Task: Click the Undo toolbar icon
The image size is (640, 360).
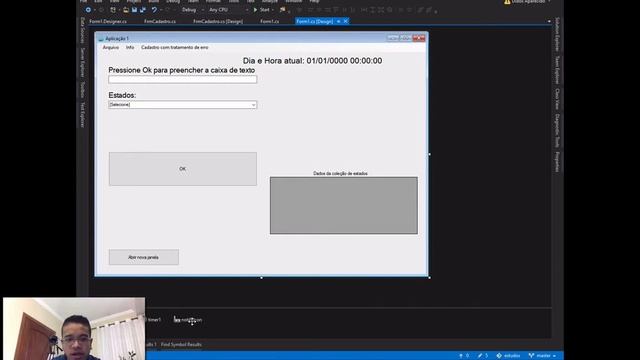Action: tap(154, 10)
